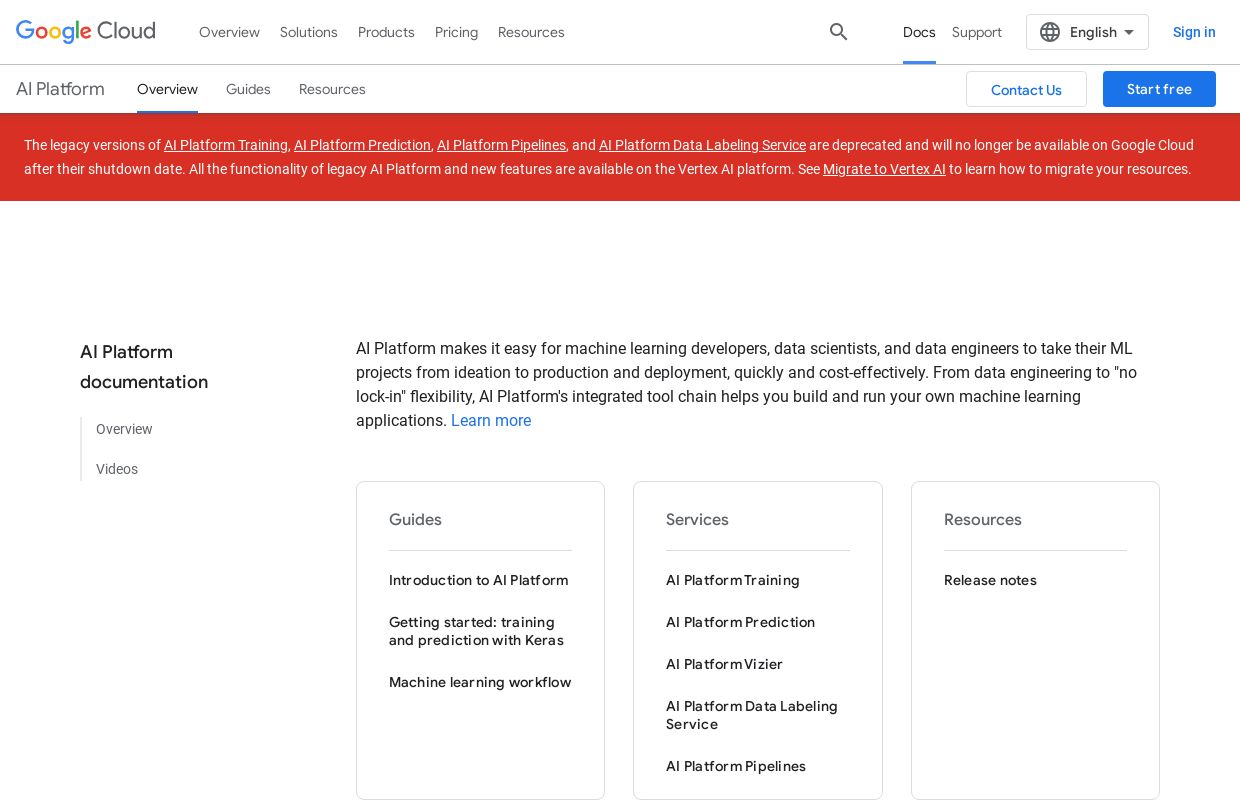Switch to the Guides tab
The image size is (1240, 800).
click(x=248, y=89)
